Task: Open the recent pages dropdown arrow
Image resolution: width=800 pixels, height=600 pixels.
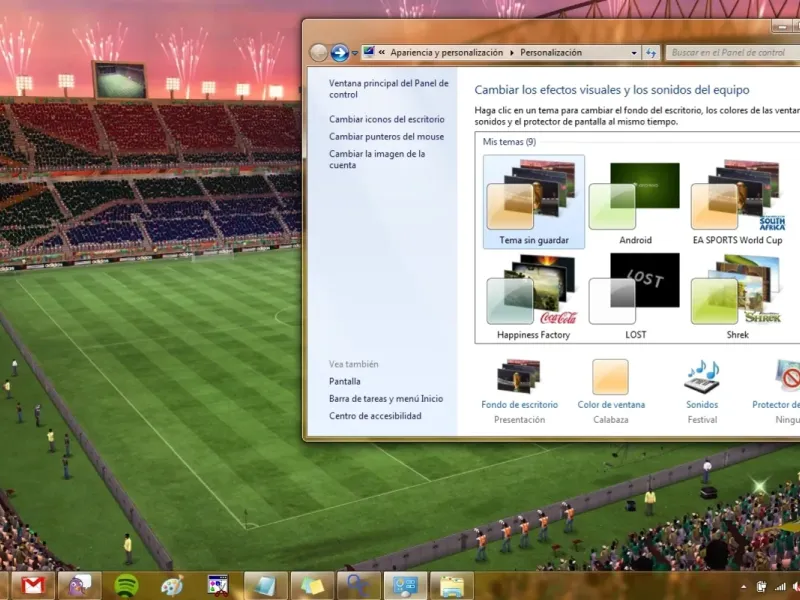Action: point(355,53)
